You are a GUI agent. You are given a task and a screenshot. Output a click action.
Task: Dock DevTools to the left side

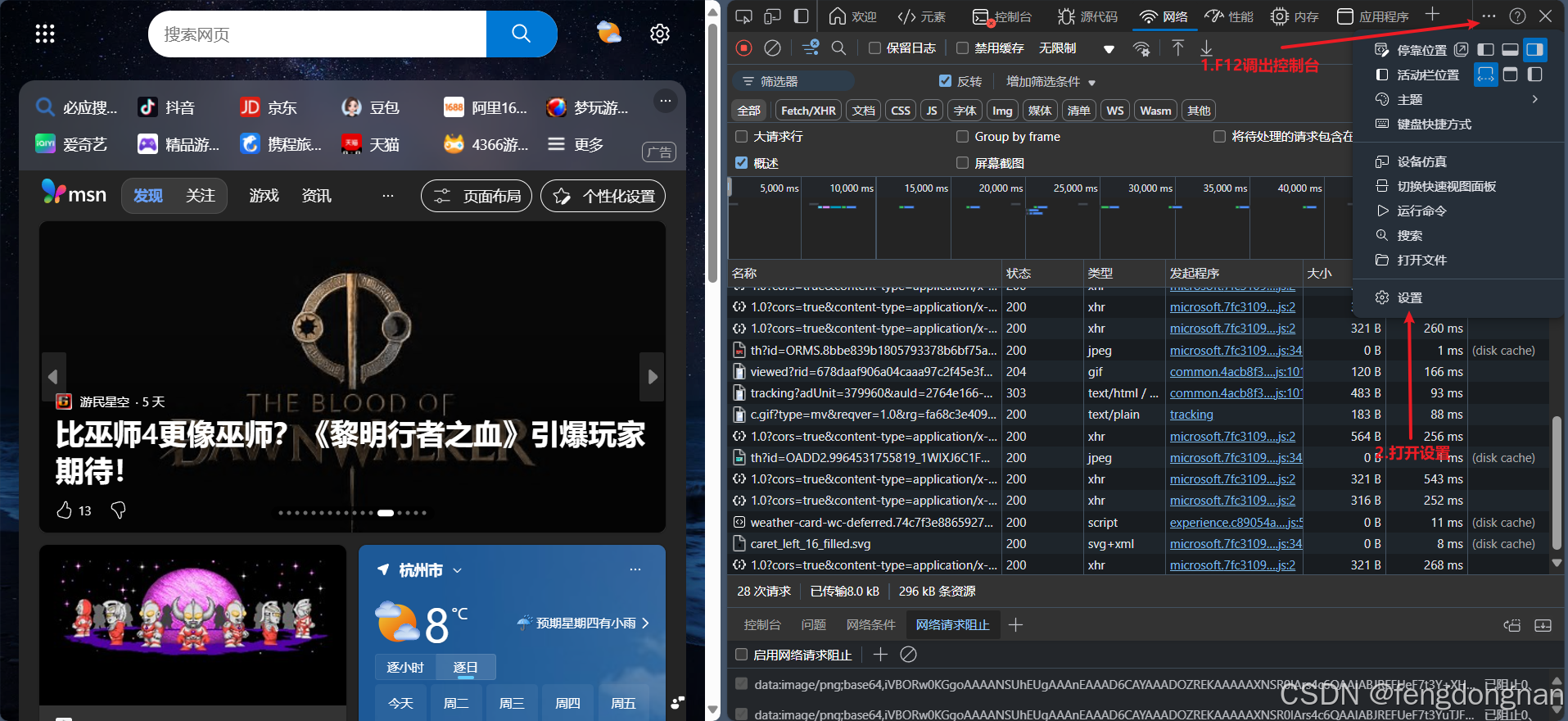[x=1485, y=50]
